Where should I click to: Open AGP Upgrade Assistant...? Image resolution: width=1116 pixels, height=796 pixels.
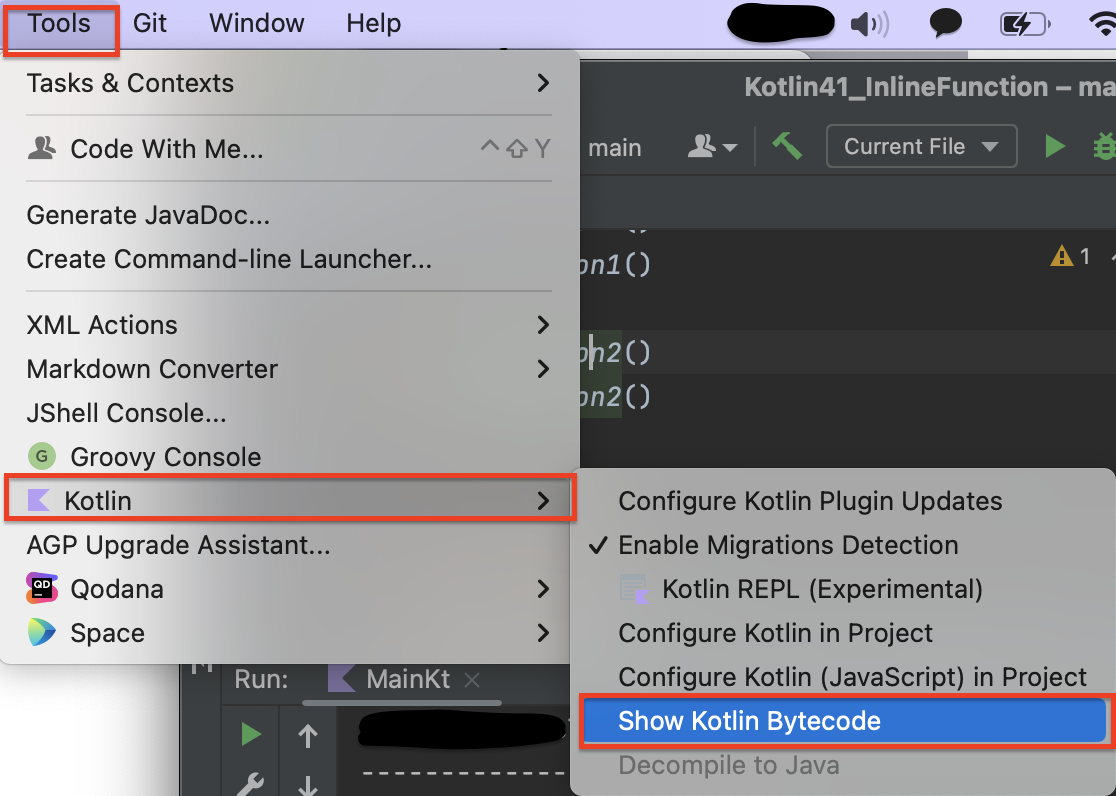pyautogui.click(x=289, y=545)
